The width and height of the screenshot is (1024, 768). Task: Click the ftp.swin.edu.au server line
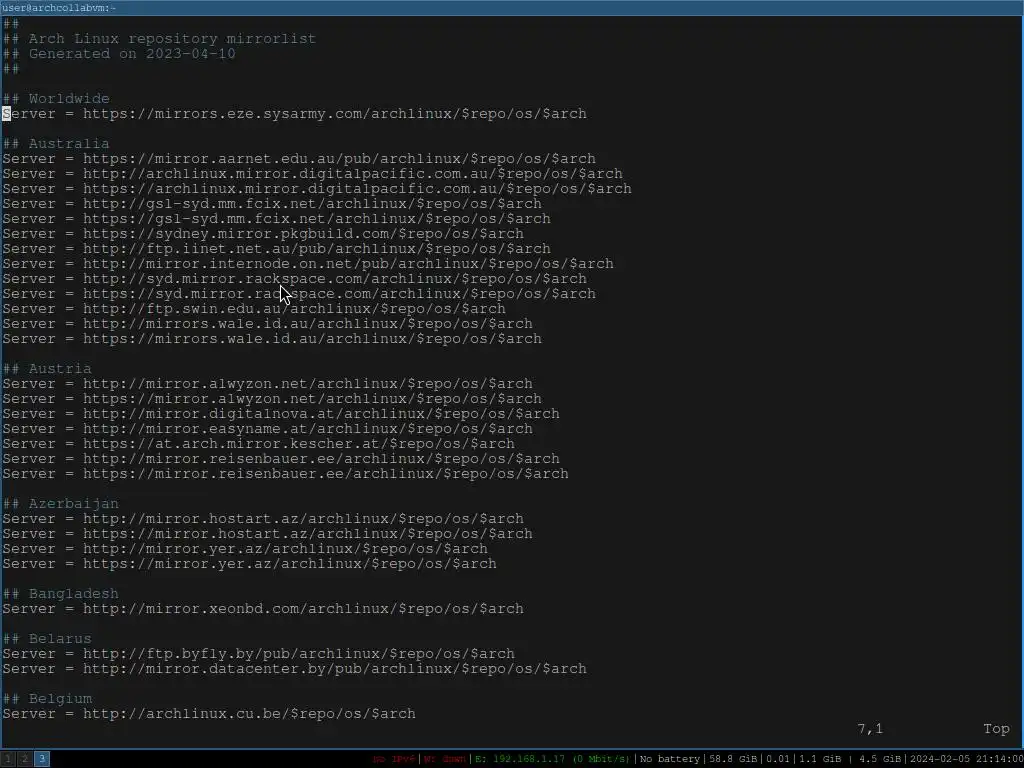(x=254, y=309)
